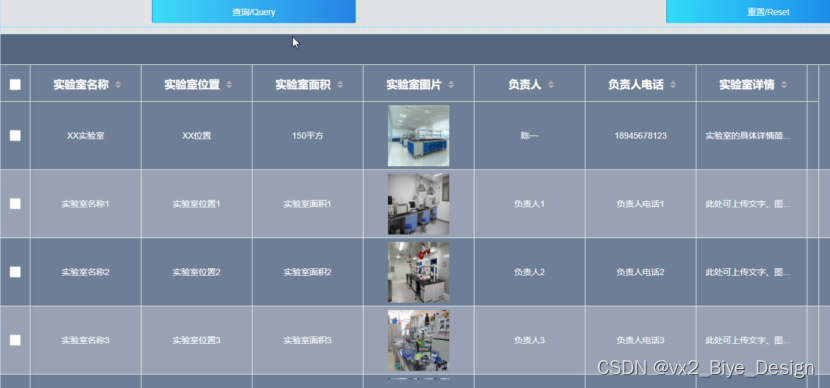Check the 实验室名称1 row checkbox

pos(15,204)
